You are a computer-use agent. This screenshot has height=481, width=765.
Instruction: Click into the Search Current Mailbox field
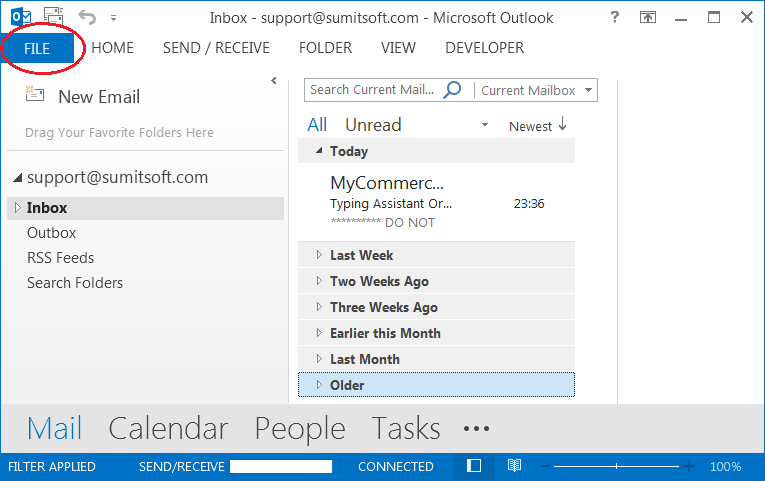coord(372,90)
